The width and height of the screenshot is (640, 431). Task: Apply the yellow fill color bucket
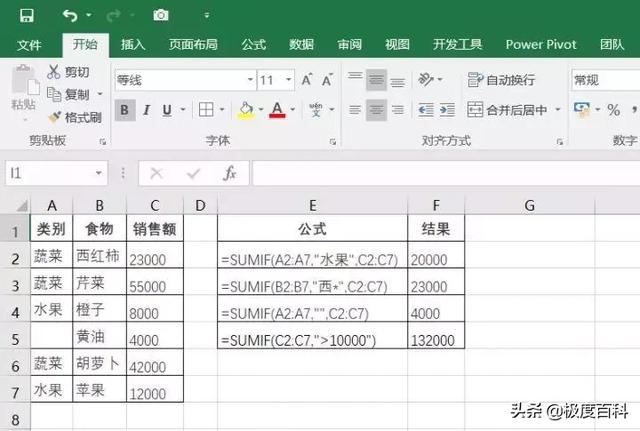pos(246,110)
